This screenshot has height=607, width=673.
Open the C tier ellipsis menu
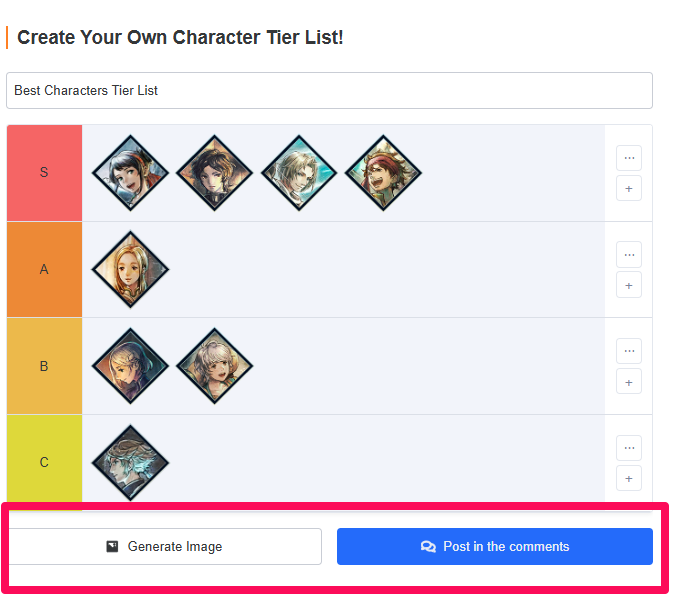[628, 447]
